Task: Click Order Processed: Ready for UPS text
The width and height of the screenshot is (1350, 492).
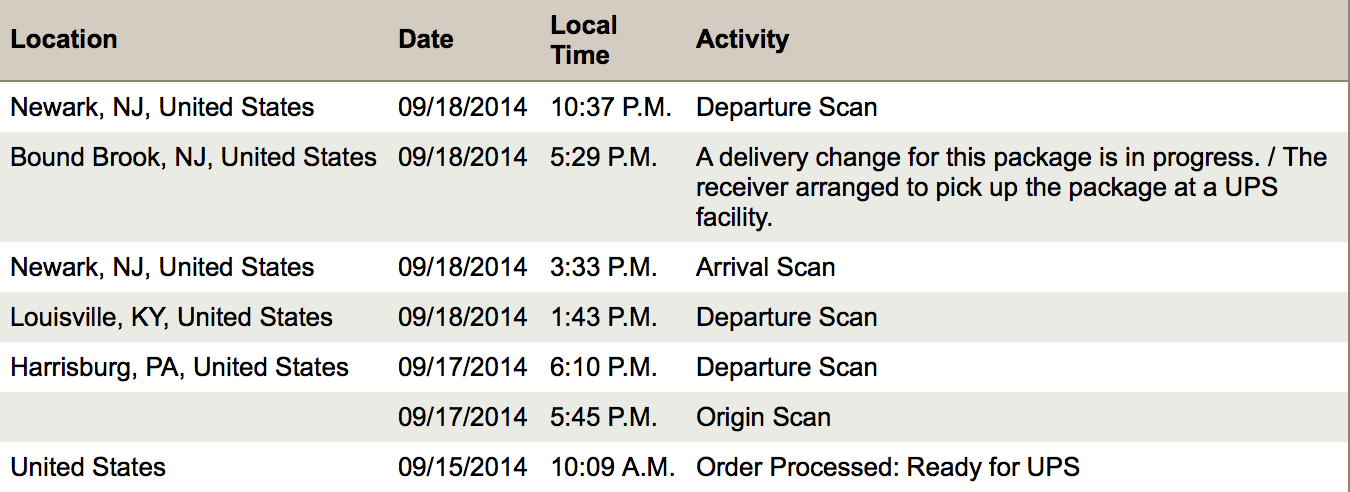Action: 888,467
